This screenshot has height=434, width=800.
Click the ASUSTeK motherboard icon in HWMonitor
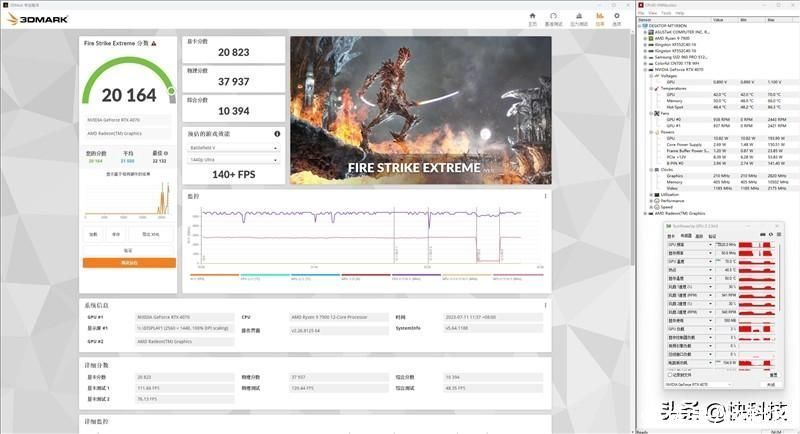click(x=651, y=32)
